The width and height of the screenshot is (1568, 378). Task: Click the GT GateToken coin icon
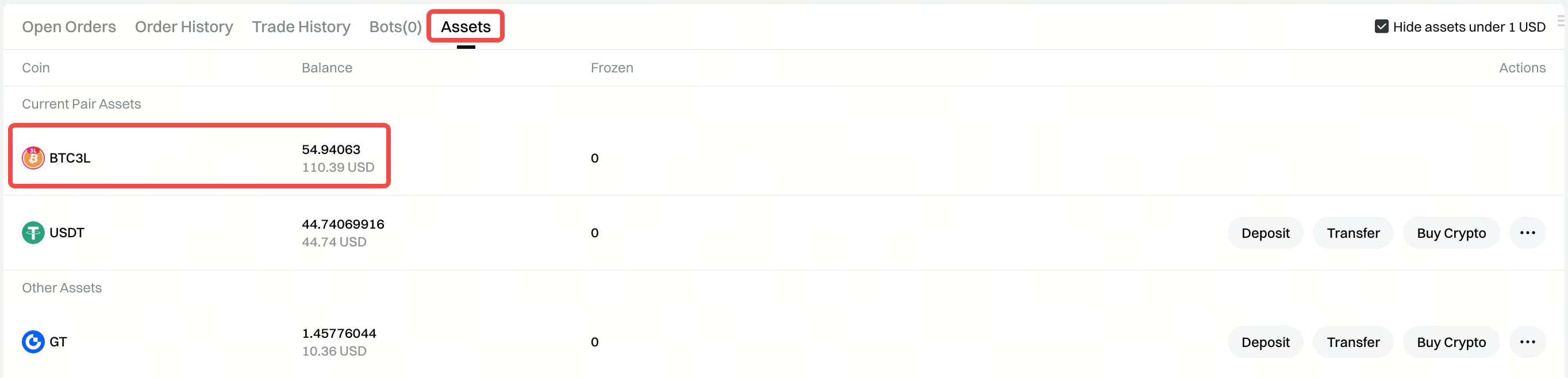(x=33, y=342)
